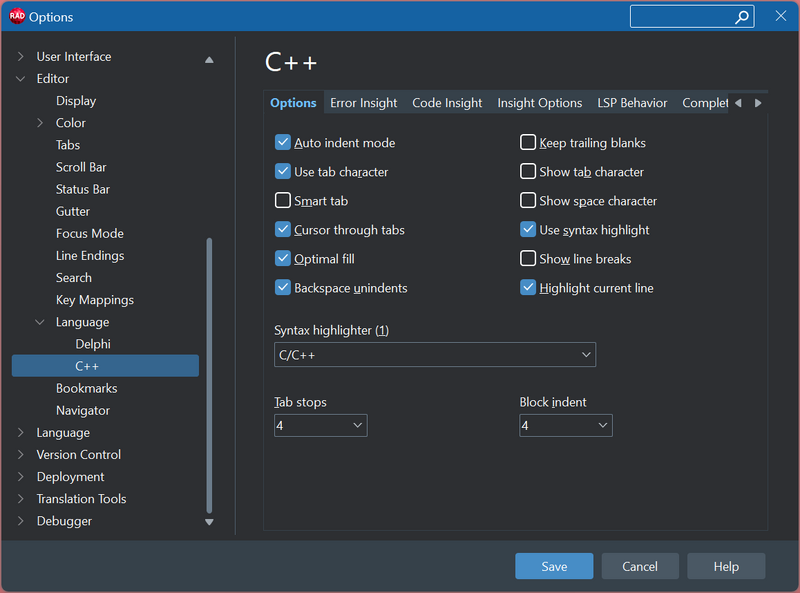Expand the Debugger node
This screenshot has height=593, width=800.
click(20, 521)
